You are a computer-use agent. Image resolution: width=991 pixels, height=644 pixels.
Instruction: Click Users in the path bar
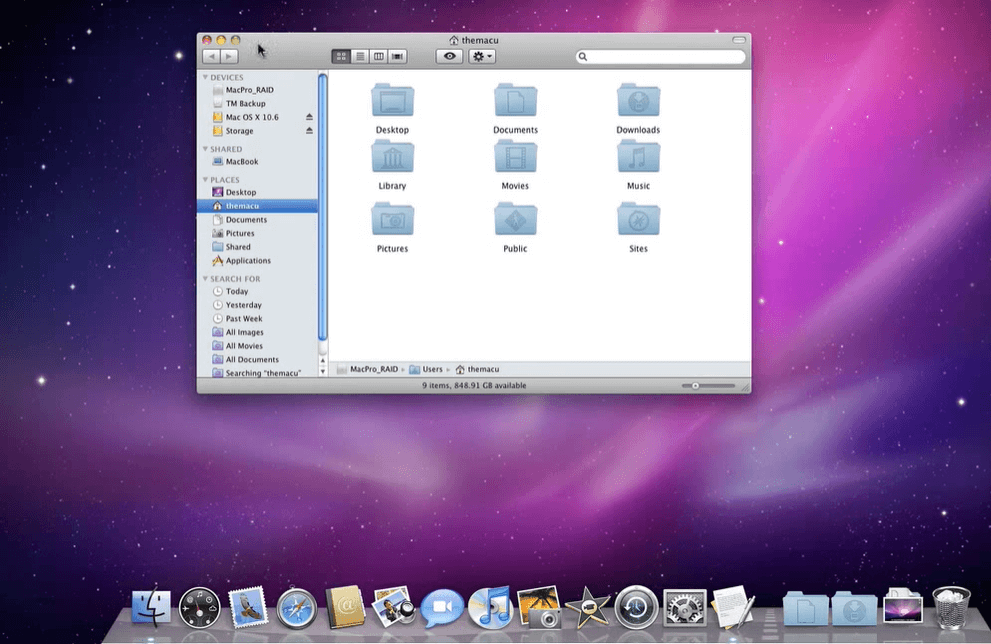pyautogui.click(x=431, y=369)
